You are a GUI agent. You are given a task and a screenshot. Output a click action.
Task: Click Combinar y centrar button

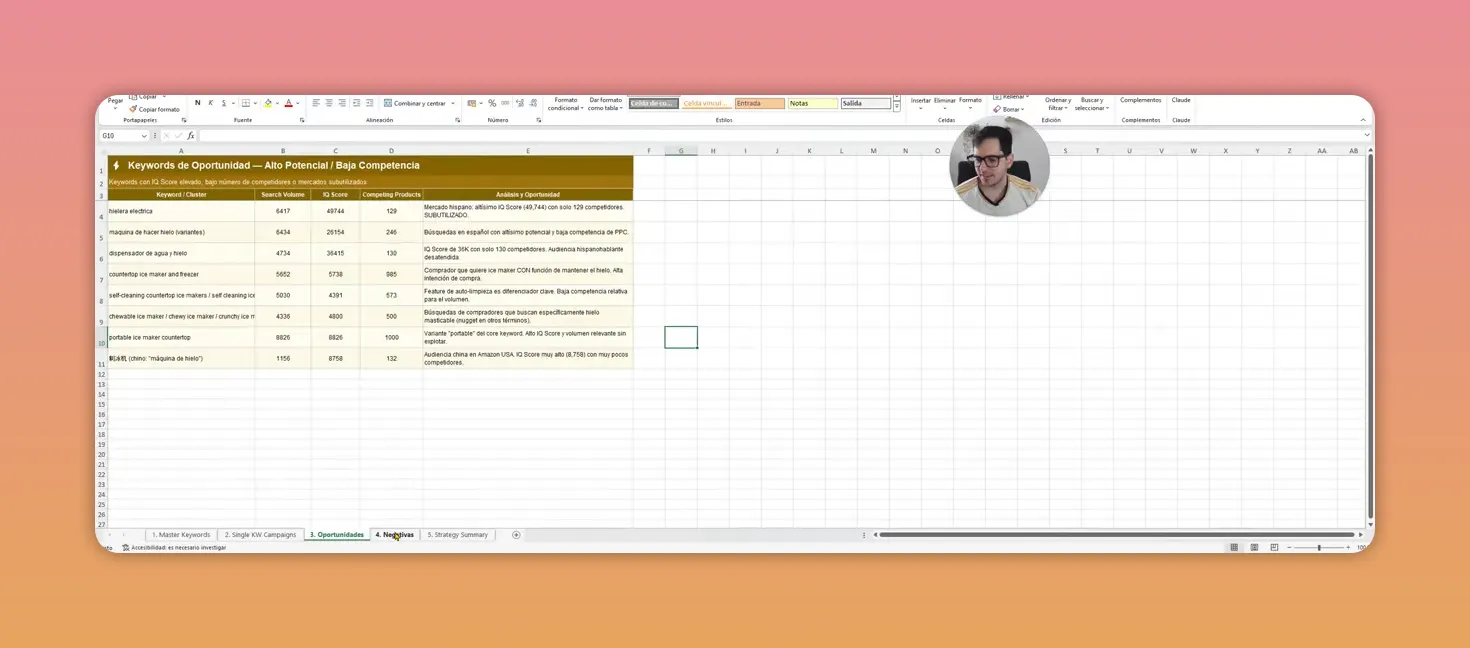[x=413, y=103]
